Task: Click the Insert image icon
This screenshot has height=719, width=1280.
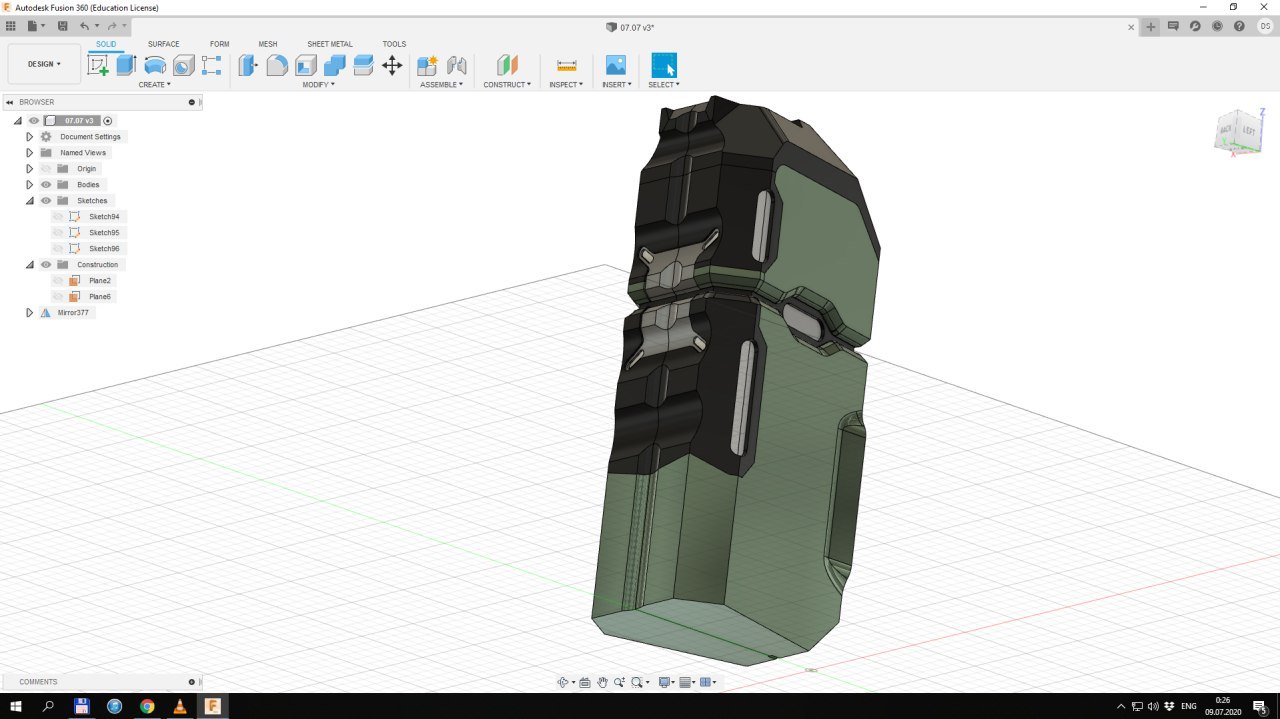Action: click(616, 66)
